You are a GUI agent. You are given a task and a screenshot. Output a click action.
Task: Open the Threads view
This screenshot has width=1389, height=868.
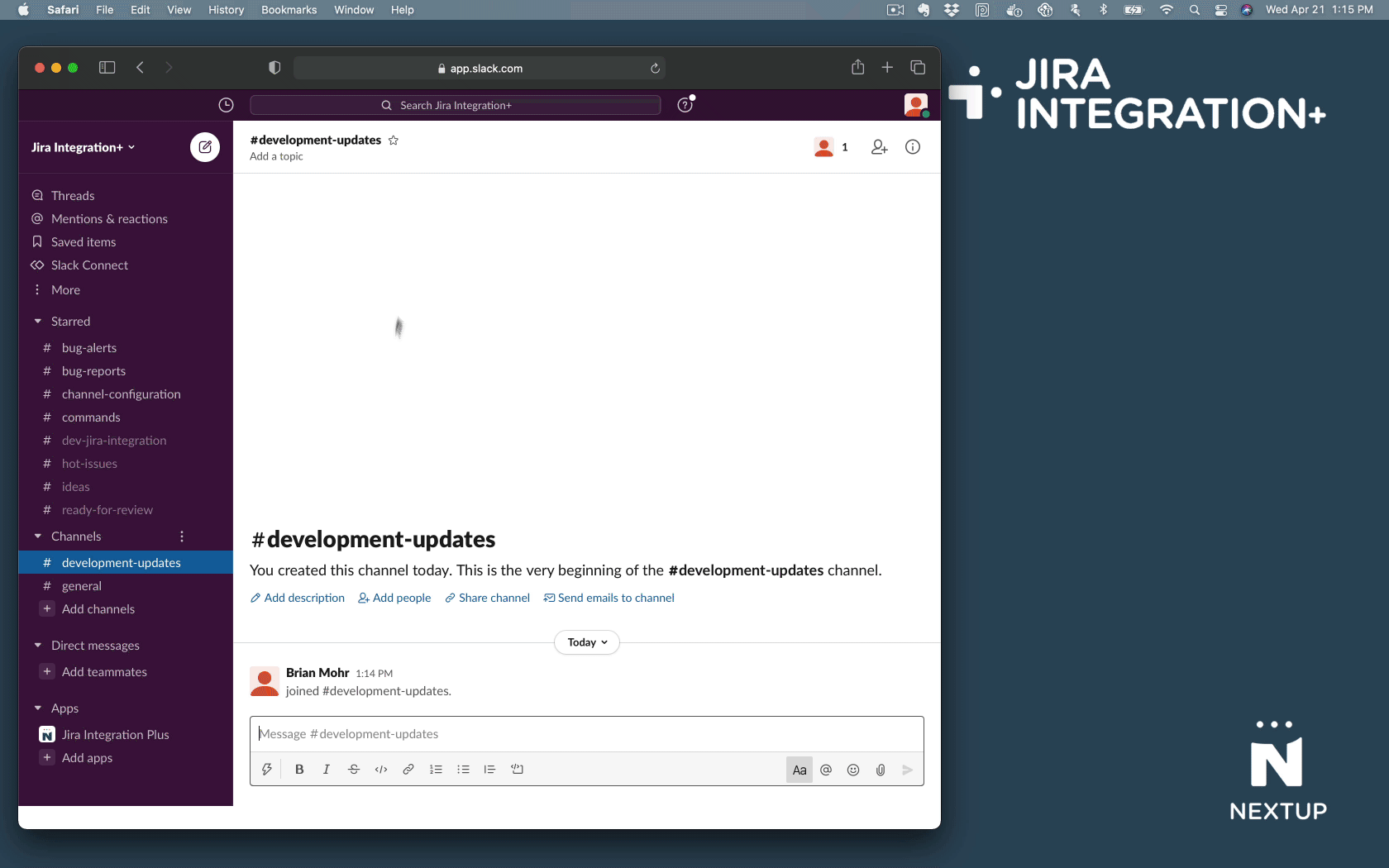[x=73, y=196]
